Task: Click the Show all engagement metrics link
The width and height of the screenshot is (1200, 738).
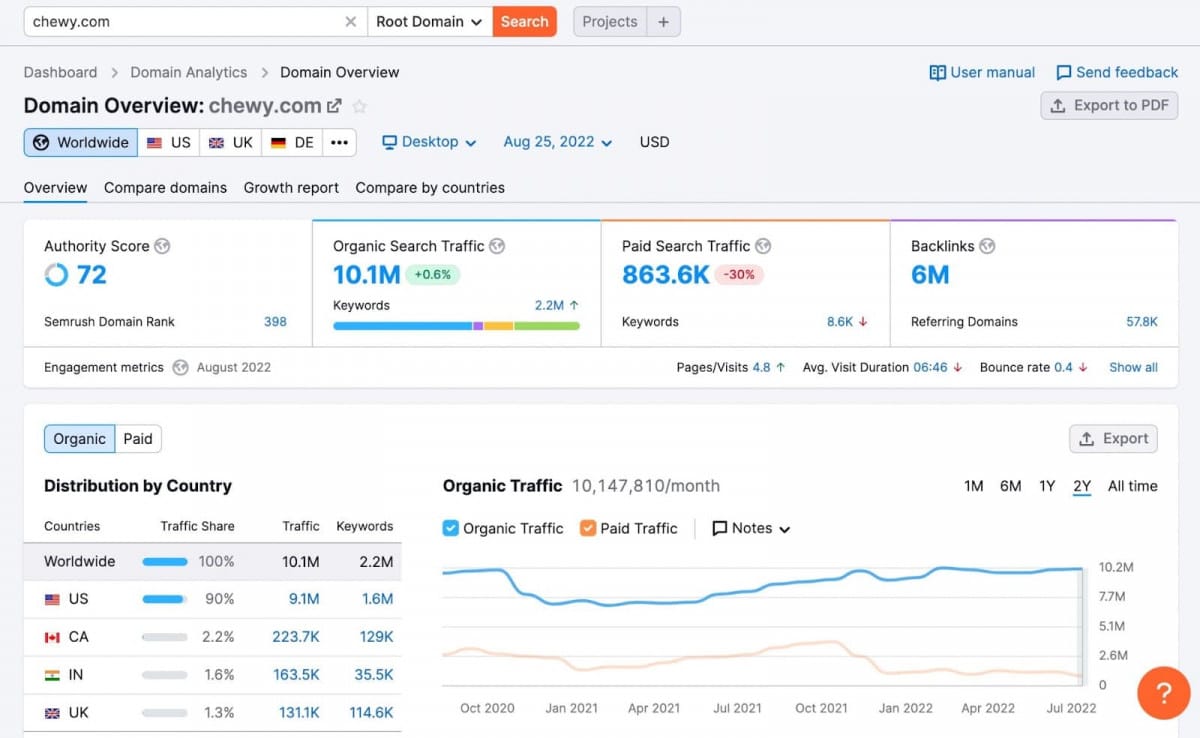Action: pos(1132,367)
